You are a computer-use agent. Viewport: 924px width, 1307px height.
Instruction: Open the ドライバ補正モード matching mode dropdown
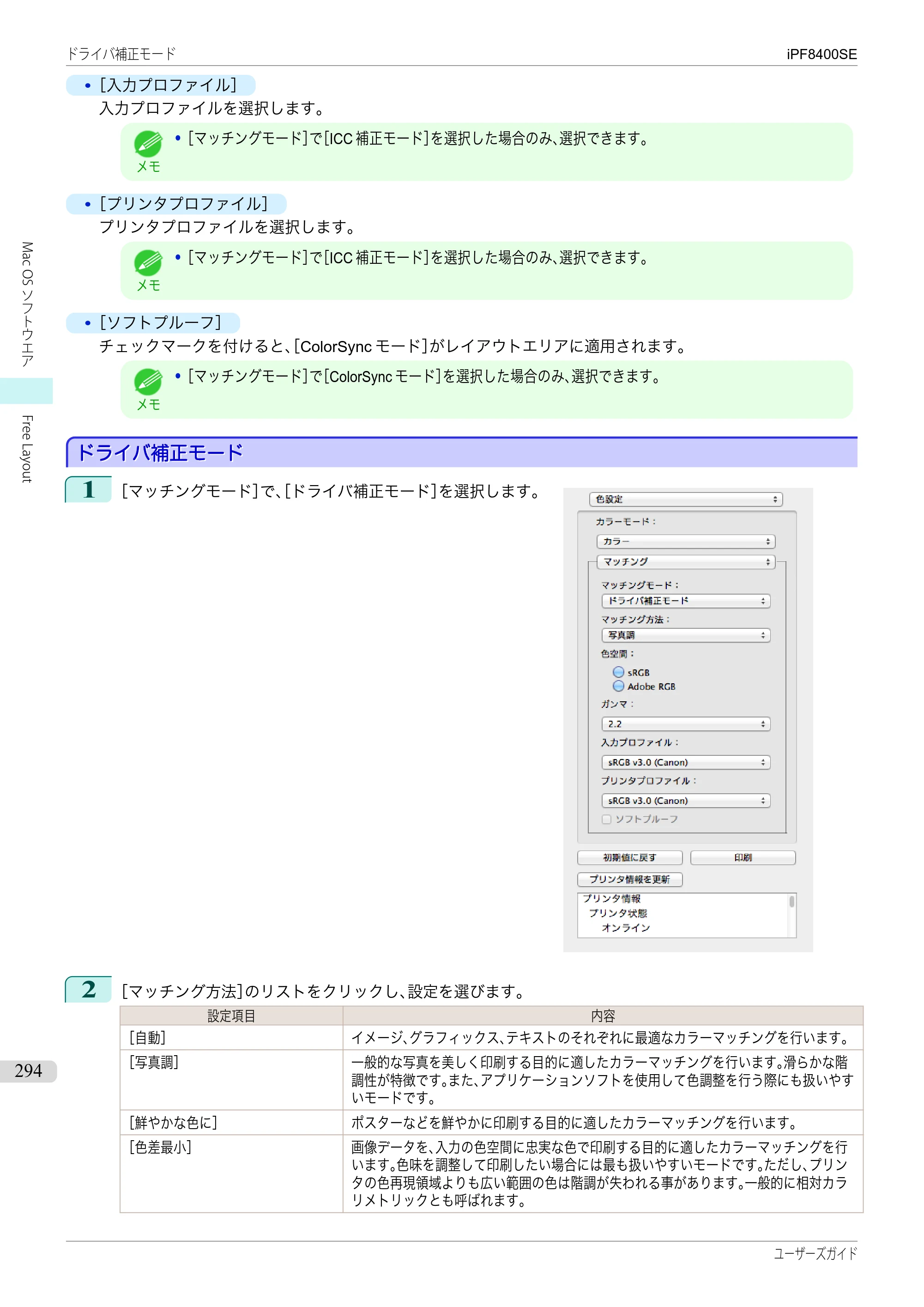click(x=686, y=601)
